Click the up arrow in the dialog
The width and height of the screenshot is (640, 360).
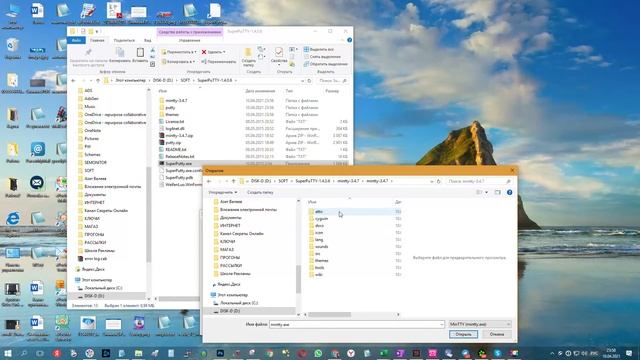click(233, 181)
